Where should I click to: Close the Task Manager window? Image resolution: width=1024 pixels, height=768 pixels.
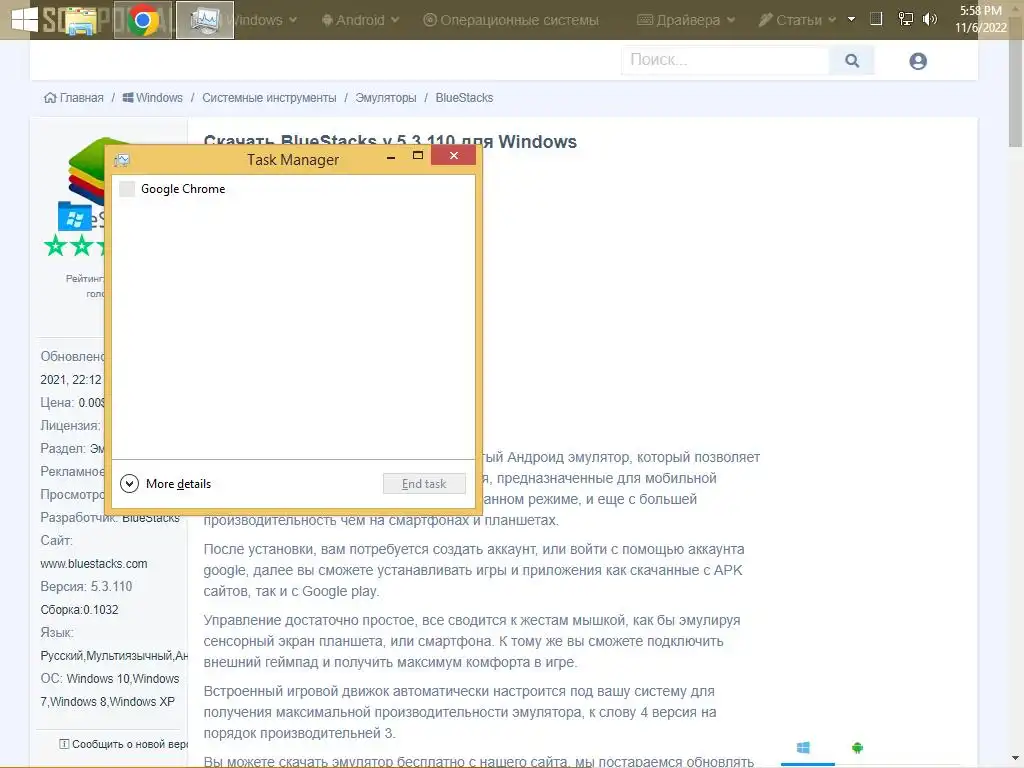point(454,155)
